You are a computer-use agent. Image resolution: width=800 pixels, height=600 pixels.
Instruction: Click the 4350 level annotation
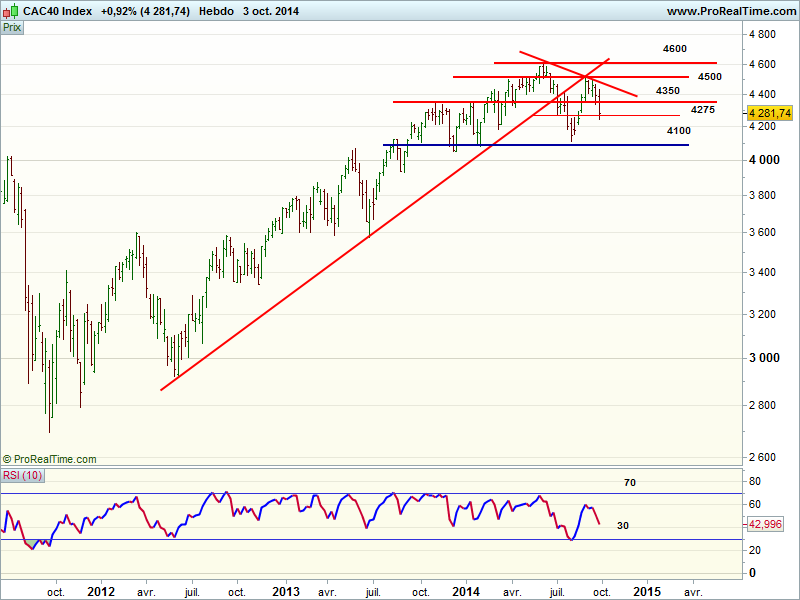click(668, 91)
